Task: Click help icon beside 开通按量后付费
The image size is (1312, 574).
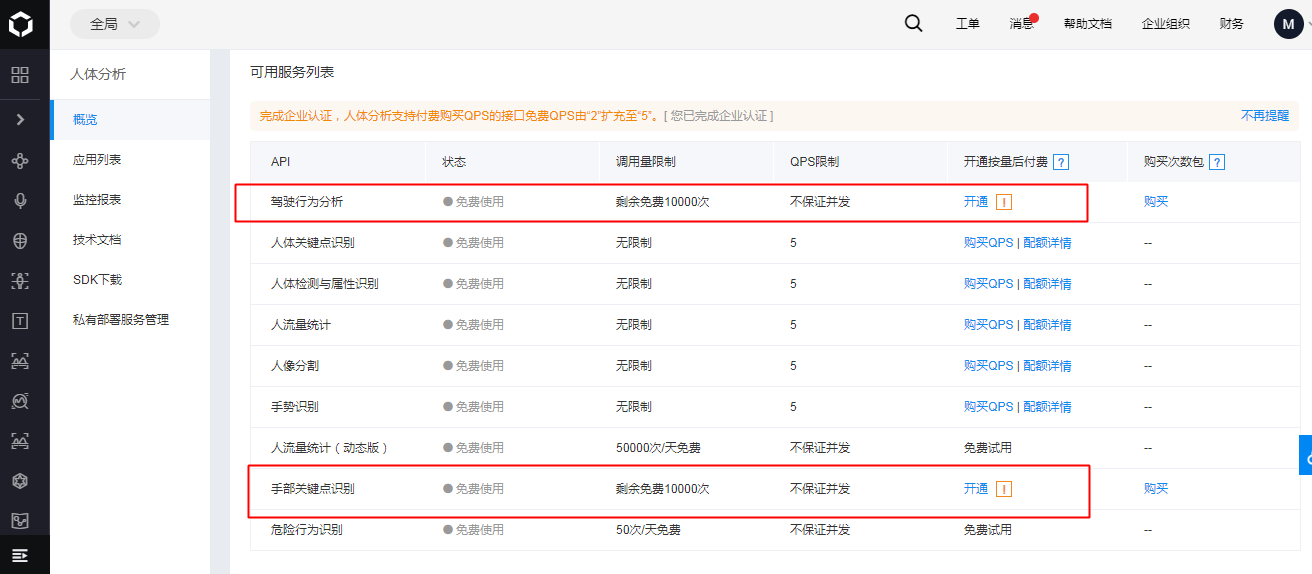Action: pos(1061,162)
